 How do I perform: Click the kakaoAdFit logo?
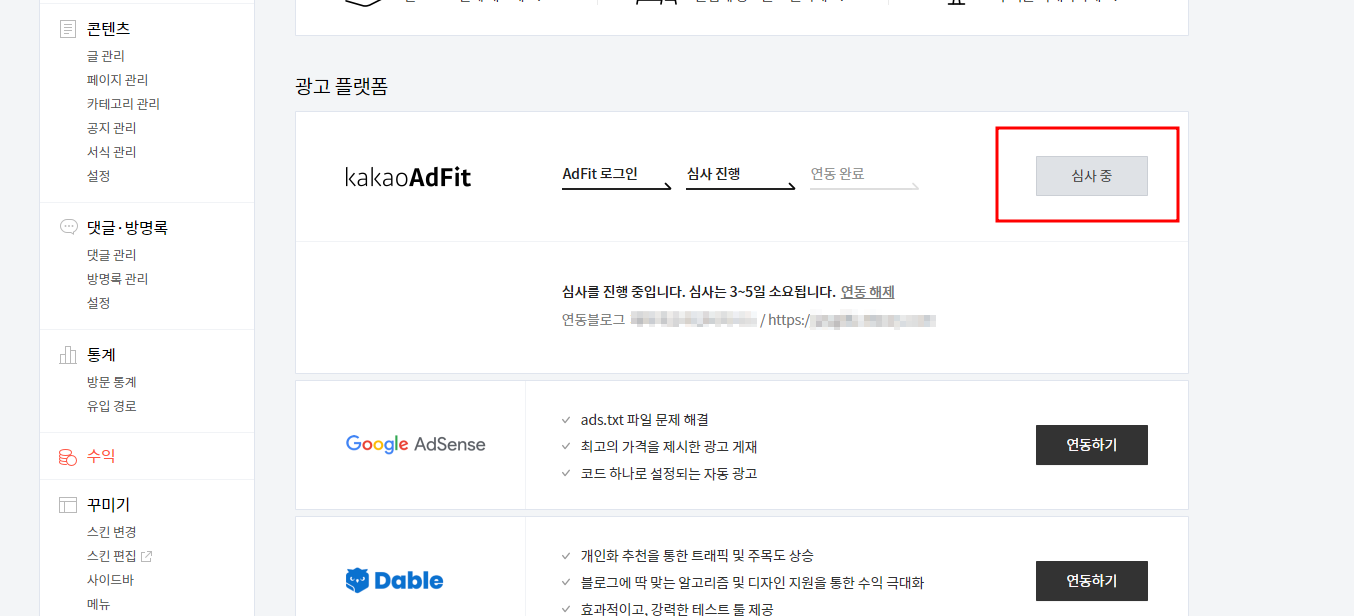(408, 177)
